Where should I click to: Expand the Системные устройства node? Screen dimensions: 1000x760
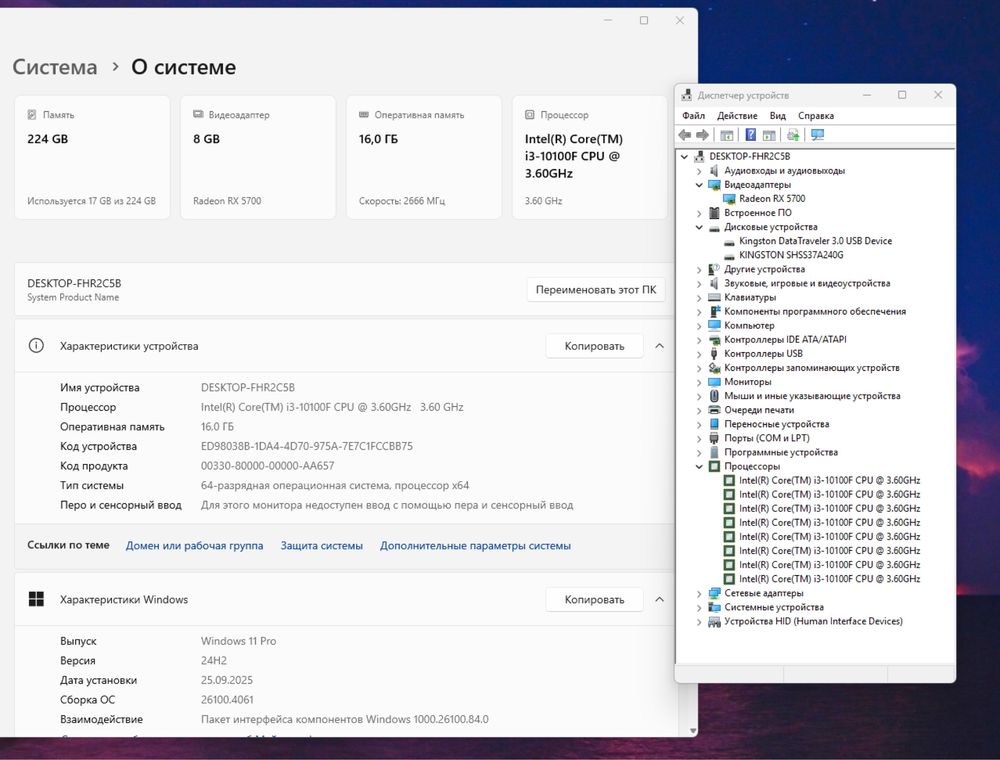click(699, 608)
